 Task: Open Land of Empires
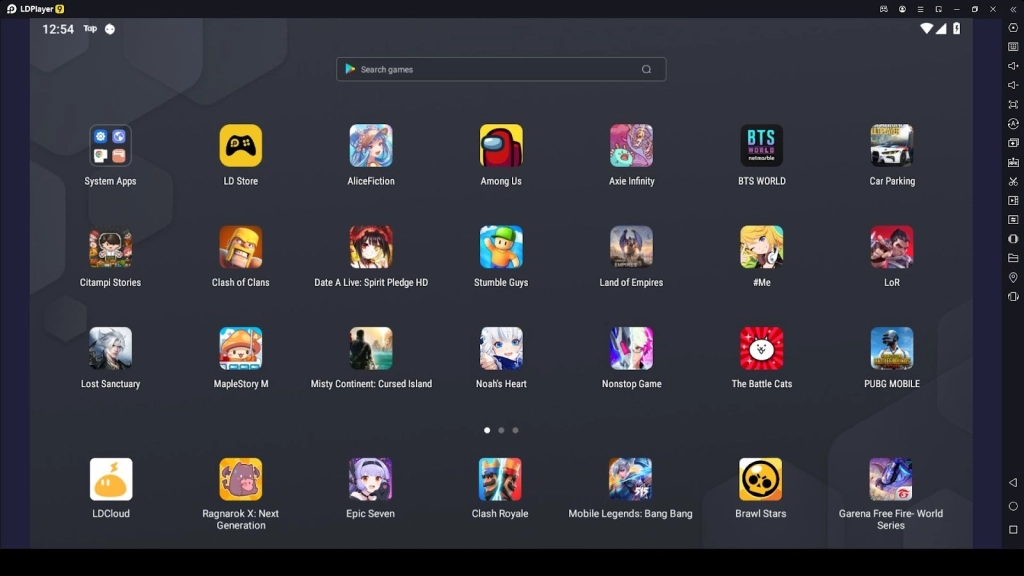click(632, 247)
